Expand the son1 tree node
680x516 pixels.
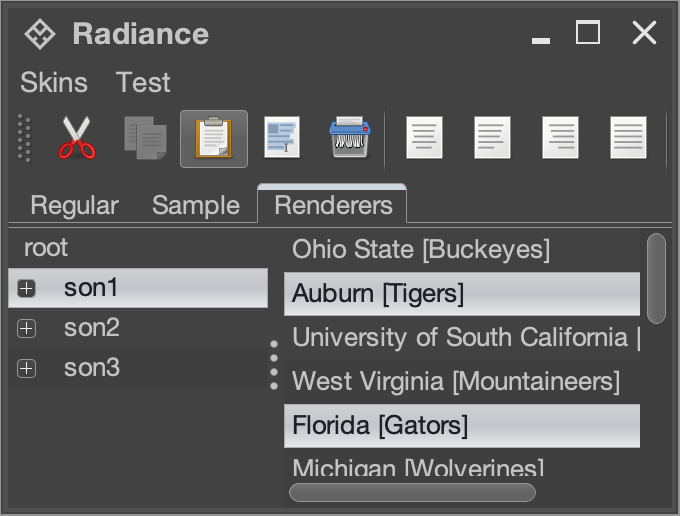[26, 288]
